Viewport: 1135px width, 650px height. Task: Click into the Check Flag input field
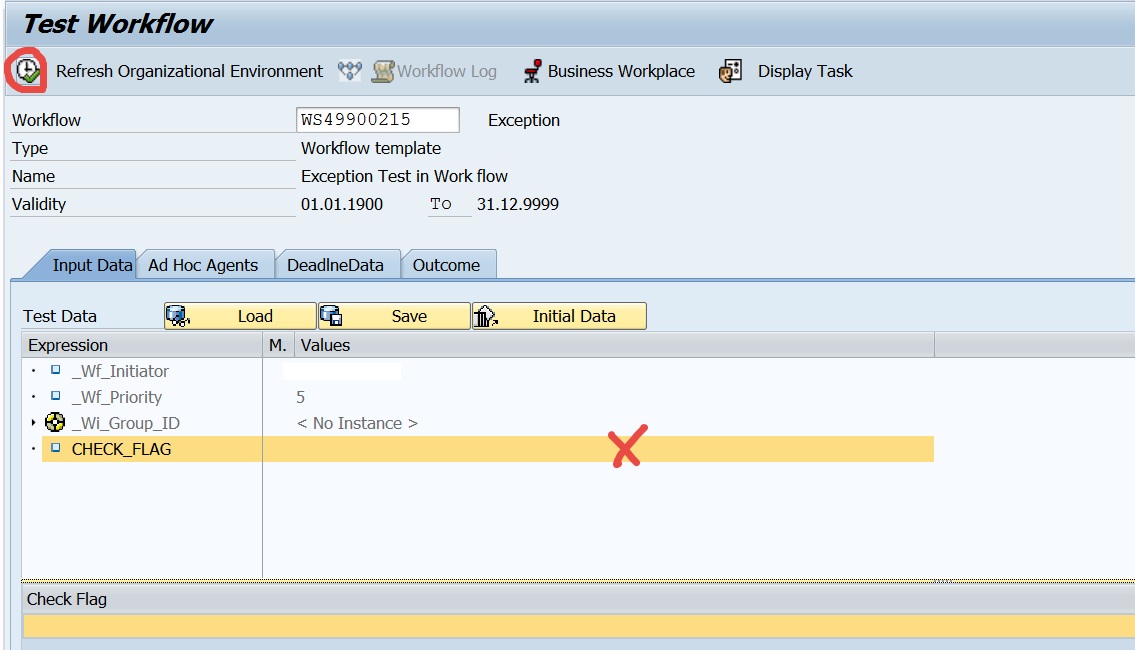(x=579, y=626)
